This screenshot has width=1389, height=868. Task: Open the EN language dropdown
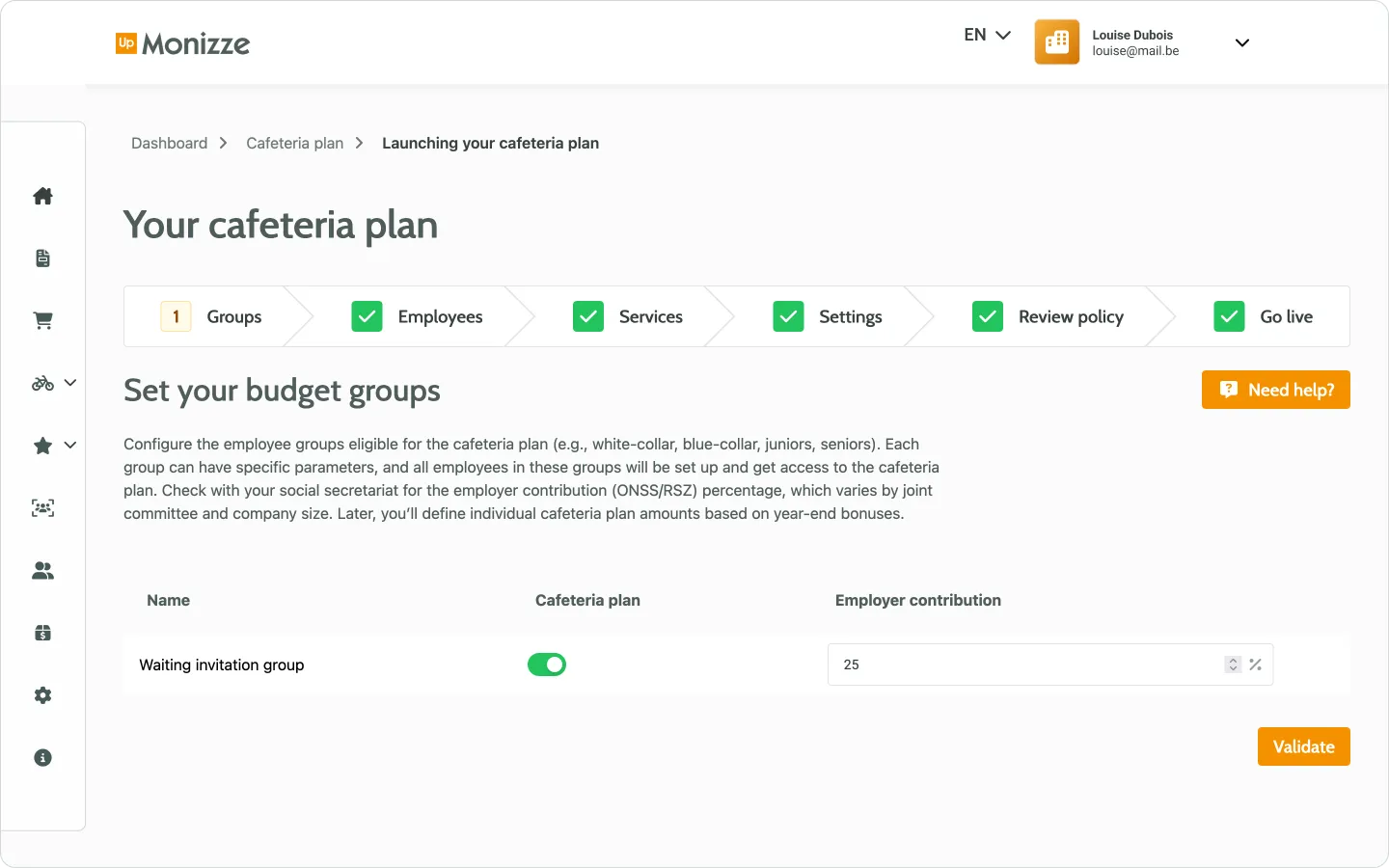[986, 34]
